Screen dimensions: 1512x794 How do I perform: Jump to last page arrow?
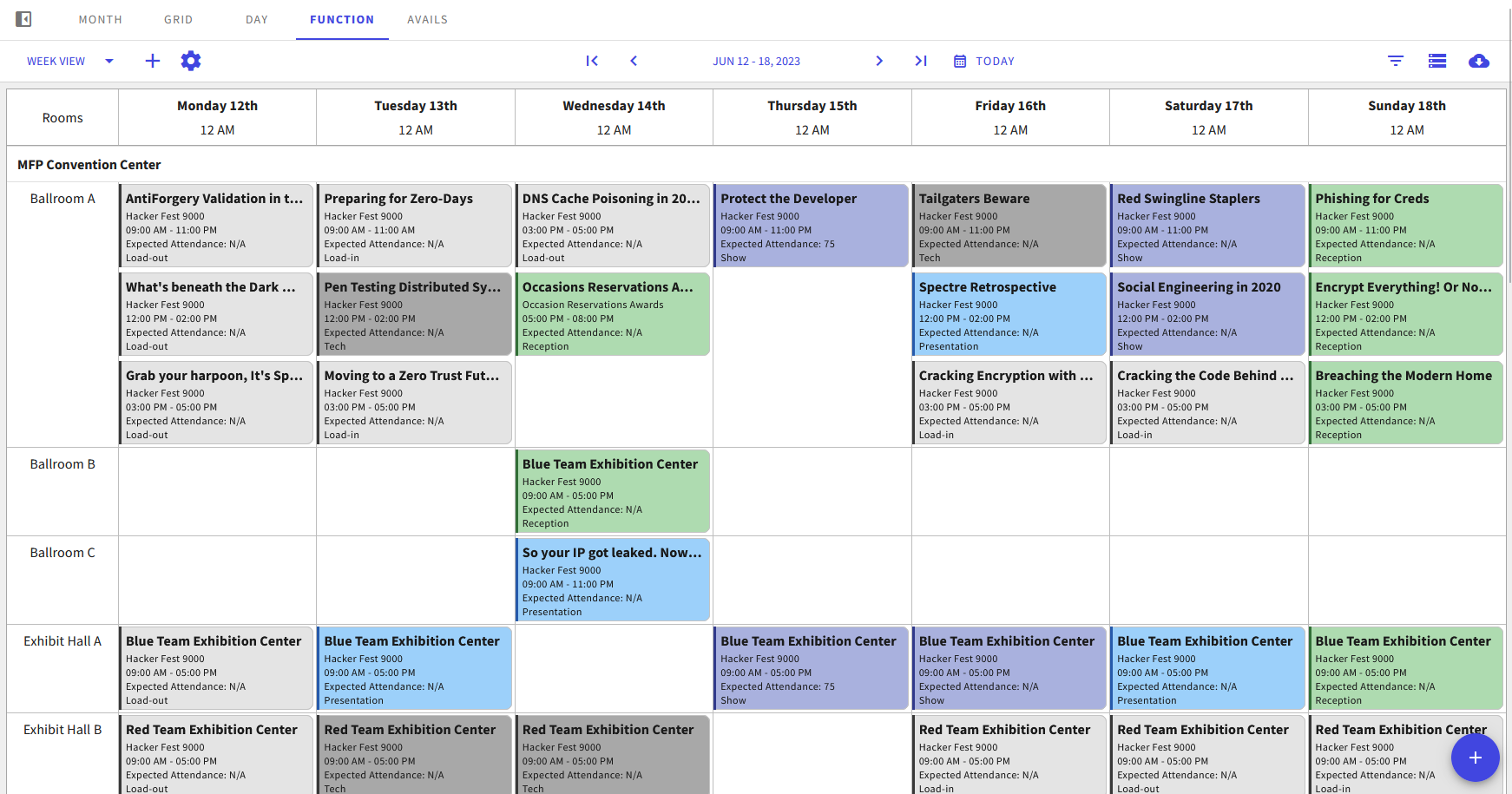click(921, 61)
